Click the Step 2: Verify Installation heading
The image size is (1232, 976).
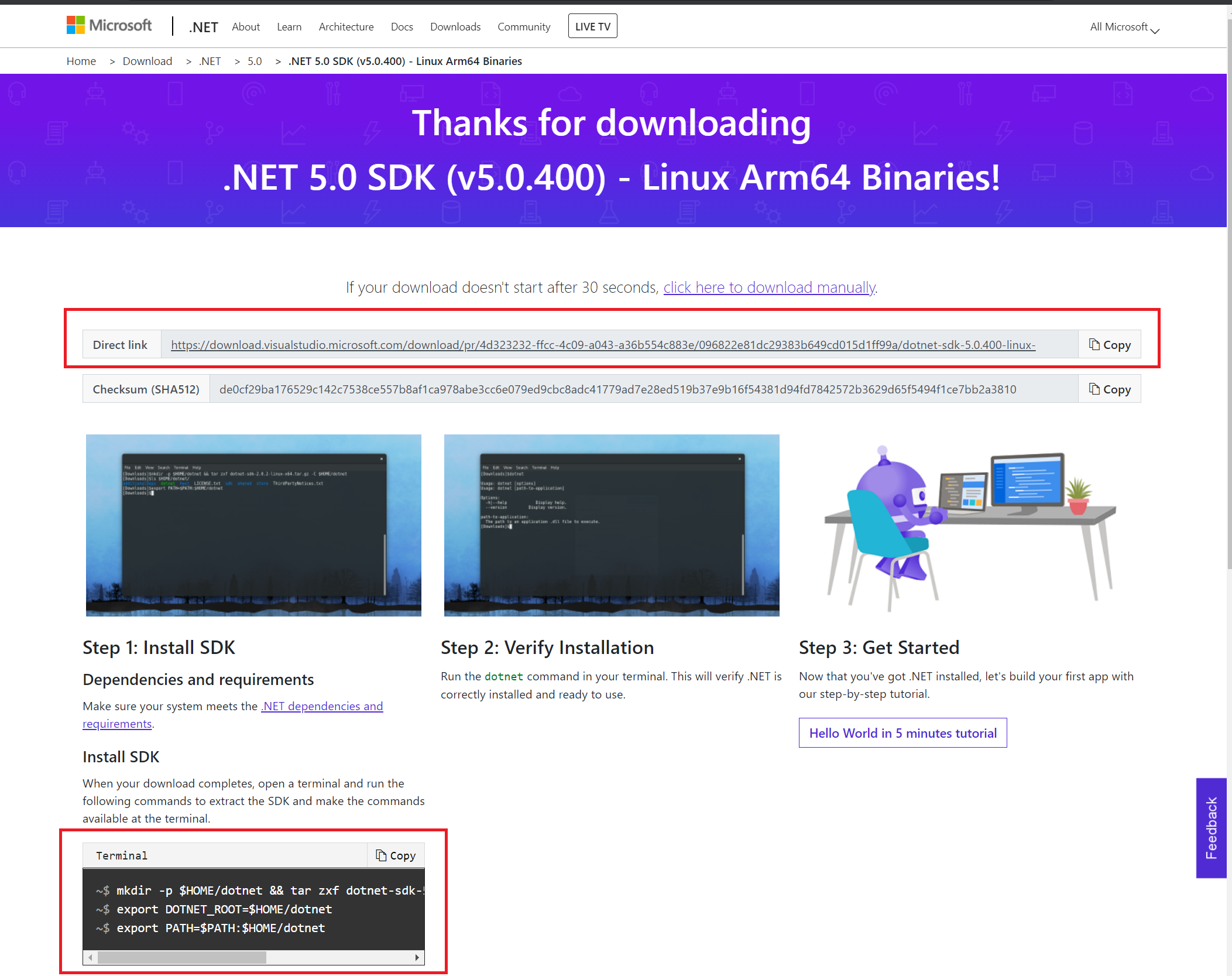[x=547, y=648]
